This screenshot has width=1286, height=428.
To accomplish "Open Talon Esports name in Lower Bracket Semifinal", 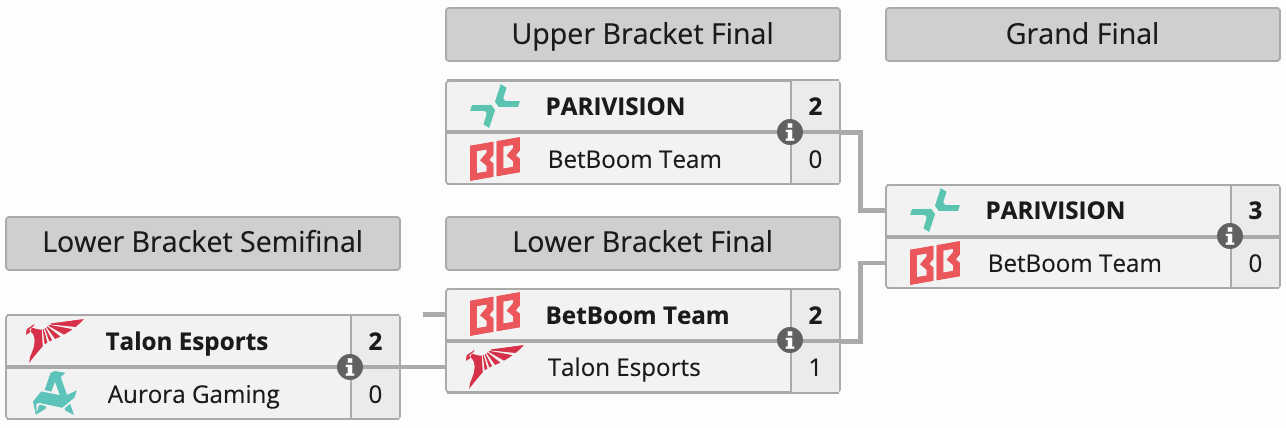I will point(187,342).
